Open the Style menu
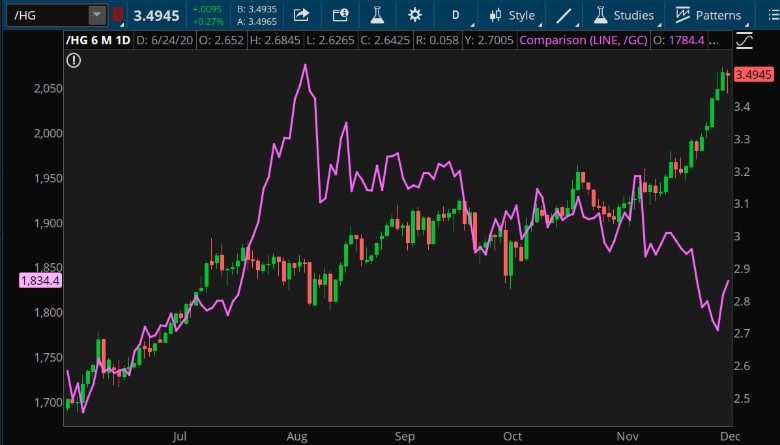Image resolution: width=780 pixels, height=445 pixels. (x=512, y=15)
